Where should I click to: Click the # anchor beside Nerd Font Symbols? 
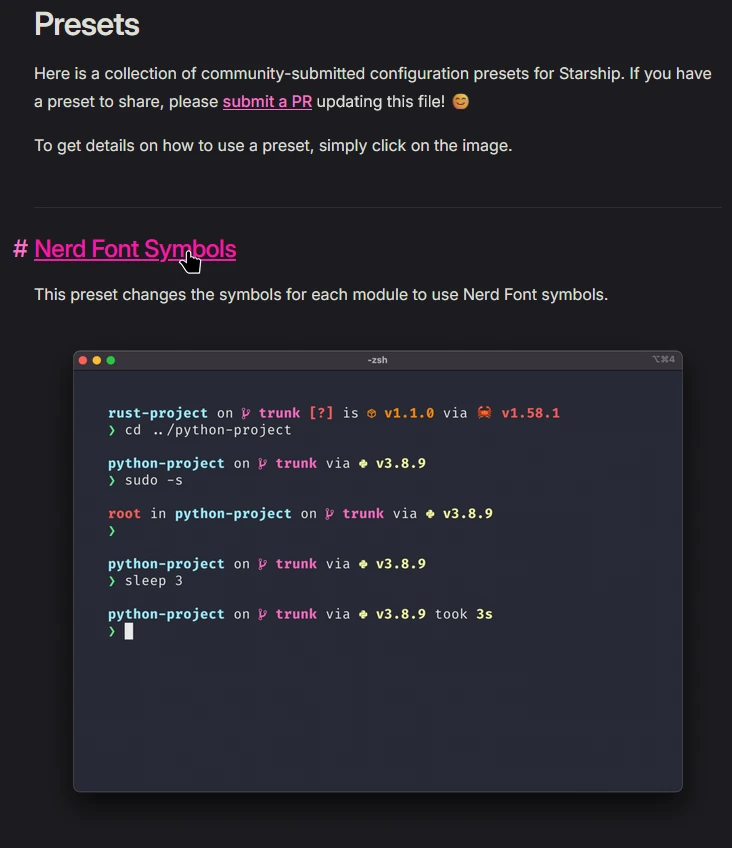20,249
